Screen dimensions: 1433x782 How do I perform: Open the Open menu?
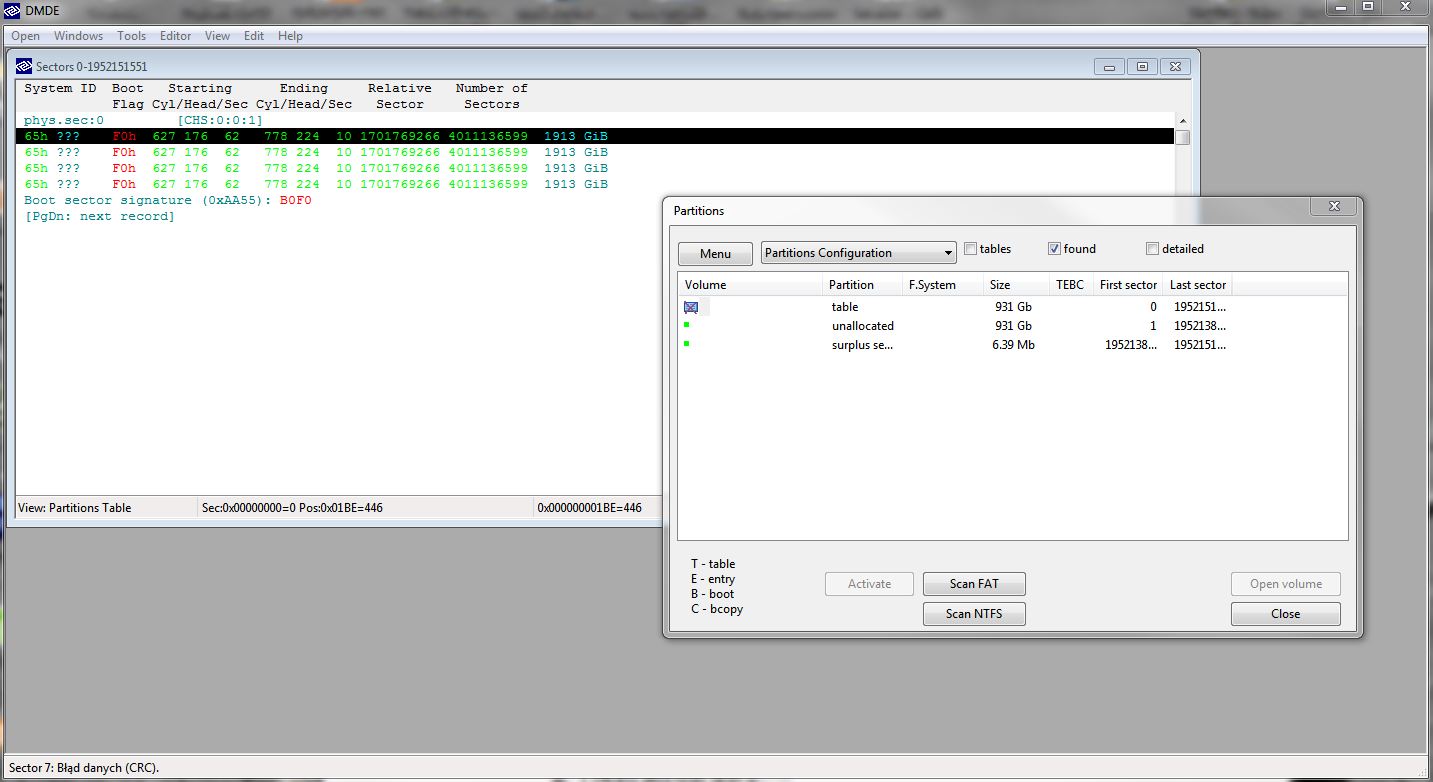[26, 36]
